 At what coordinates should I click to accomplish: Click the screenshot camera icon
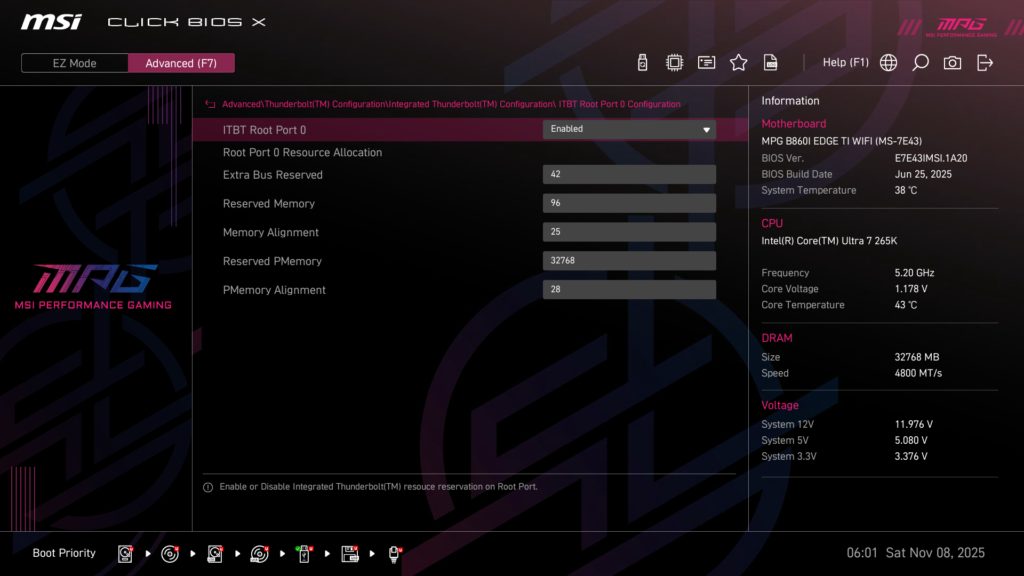951,61
